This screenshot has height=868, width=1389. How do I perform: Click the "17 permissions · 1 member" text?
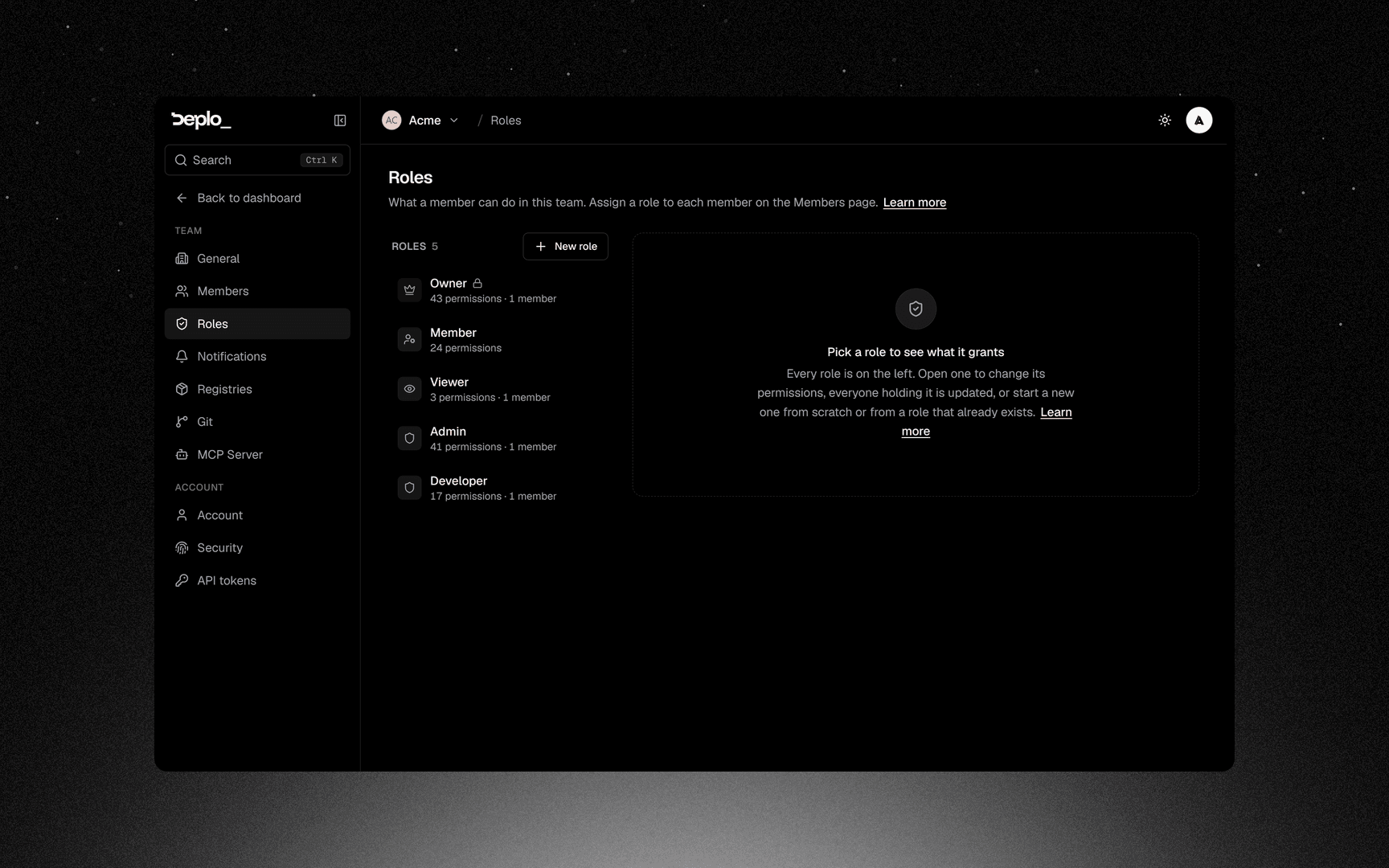coord(494,497)
